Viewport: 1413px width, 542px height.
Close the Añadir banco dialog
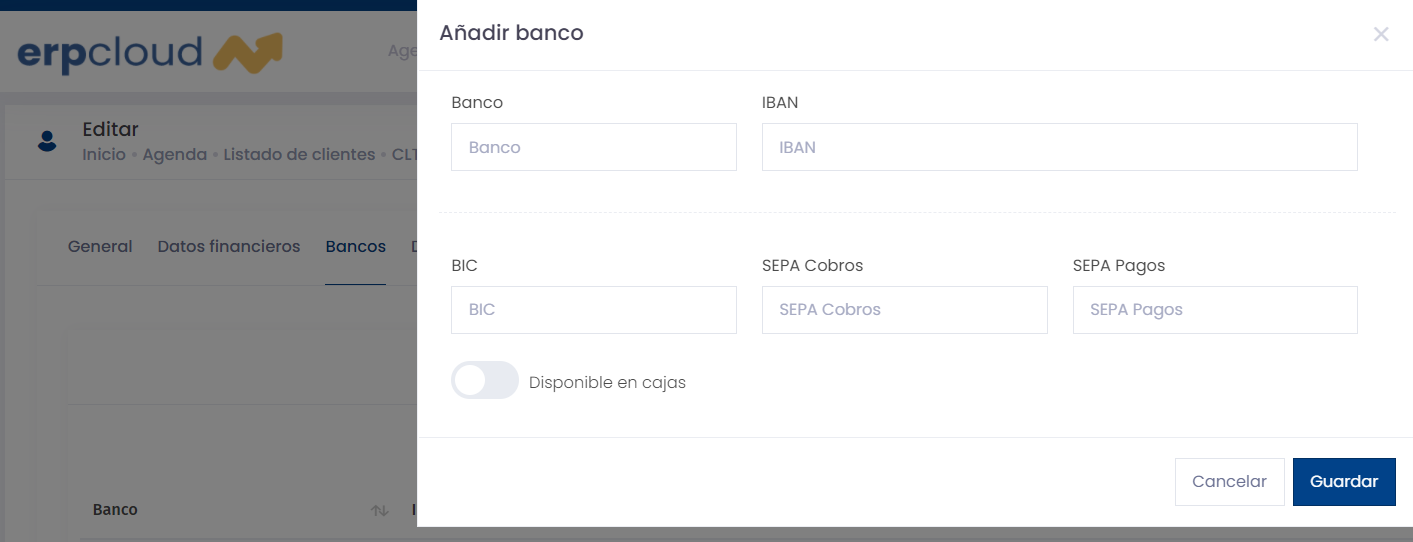click(1381, 34)
